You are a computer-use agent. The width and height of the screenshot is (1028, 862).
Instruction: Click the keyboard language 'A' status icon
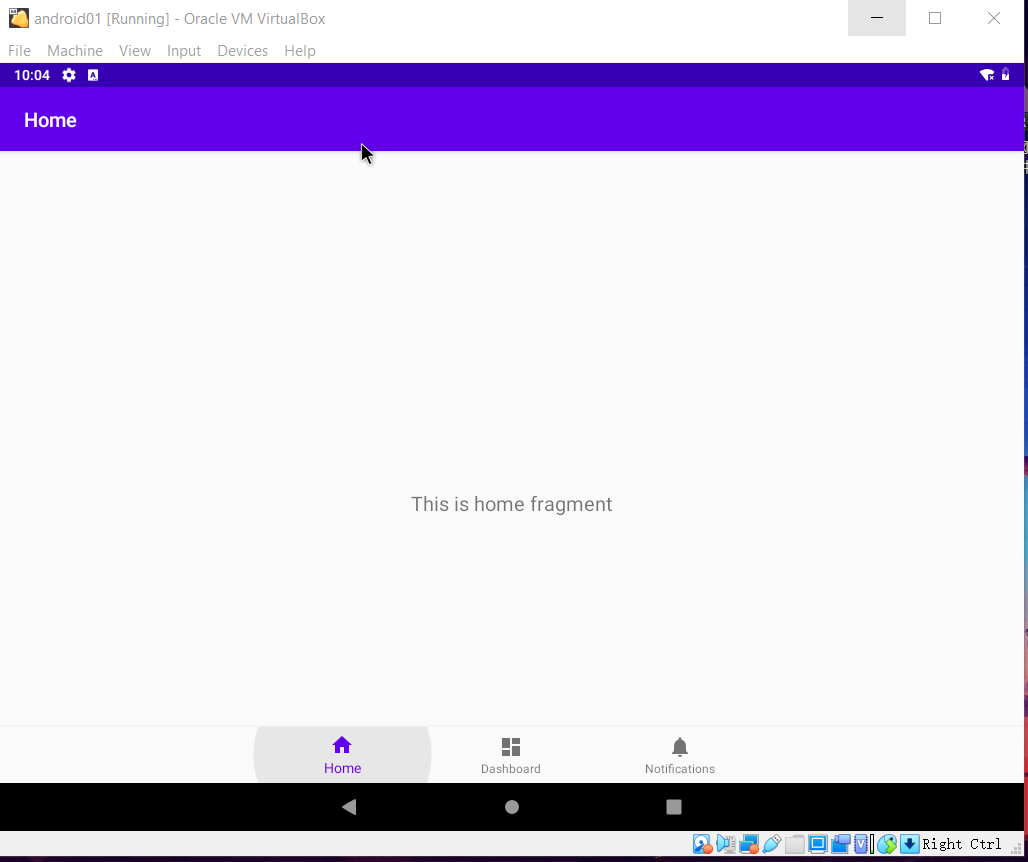[x=93, y=75]
